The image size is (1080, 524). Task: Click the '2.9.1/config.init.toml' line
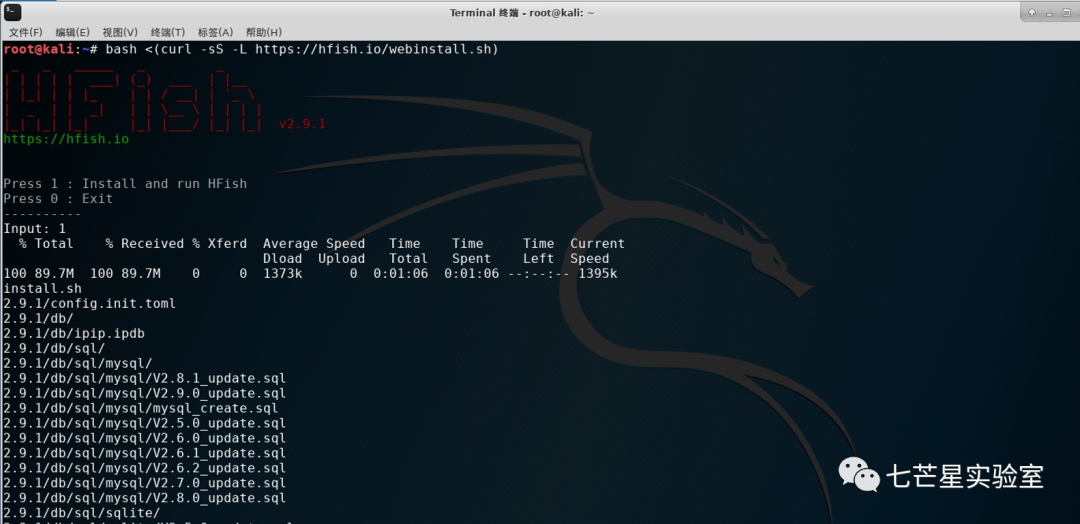pos(90,304)
